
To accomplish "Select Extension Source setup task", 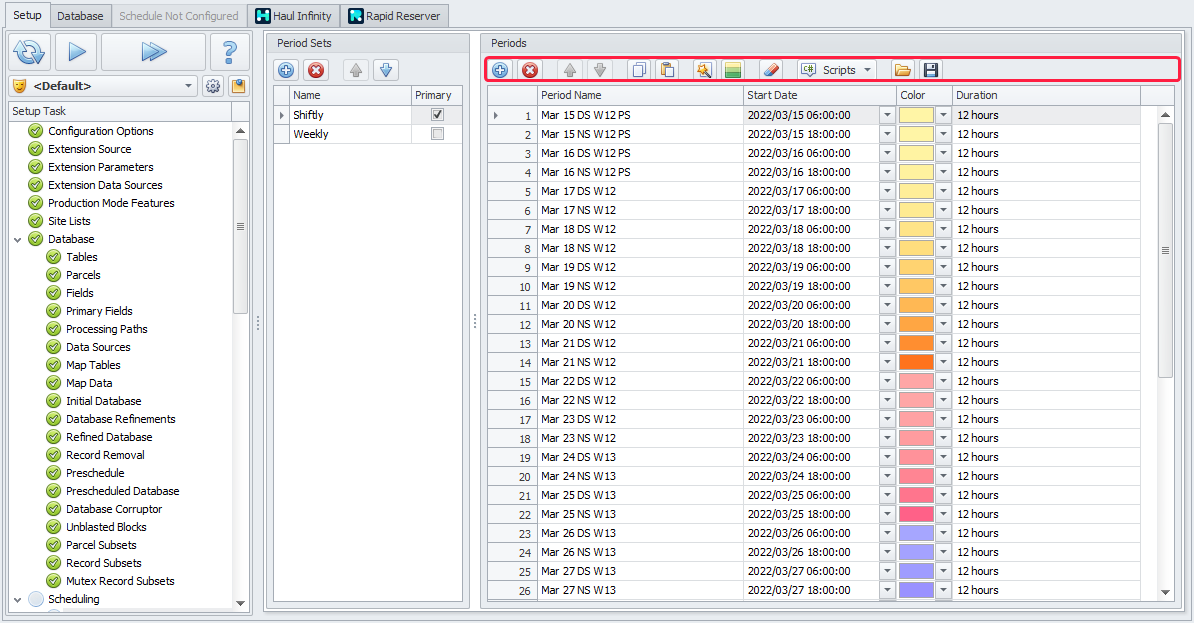I will tap(89, 149).
